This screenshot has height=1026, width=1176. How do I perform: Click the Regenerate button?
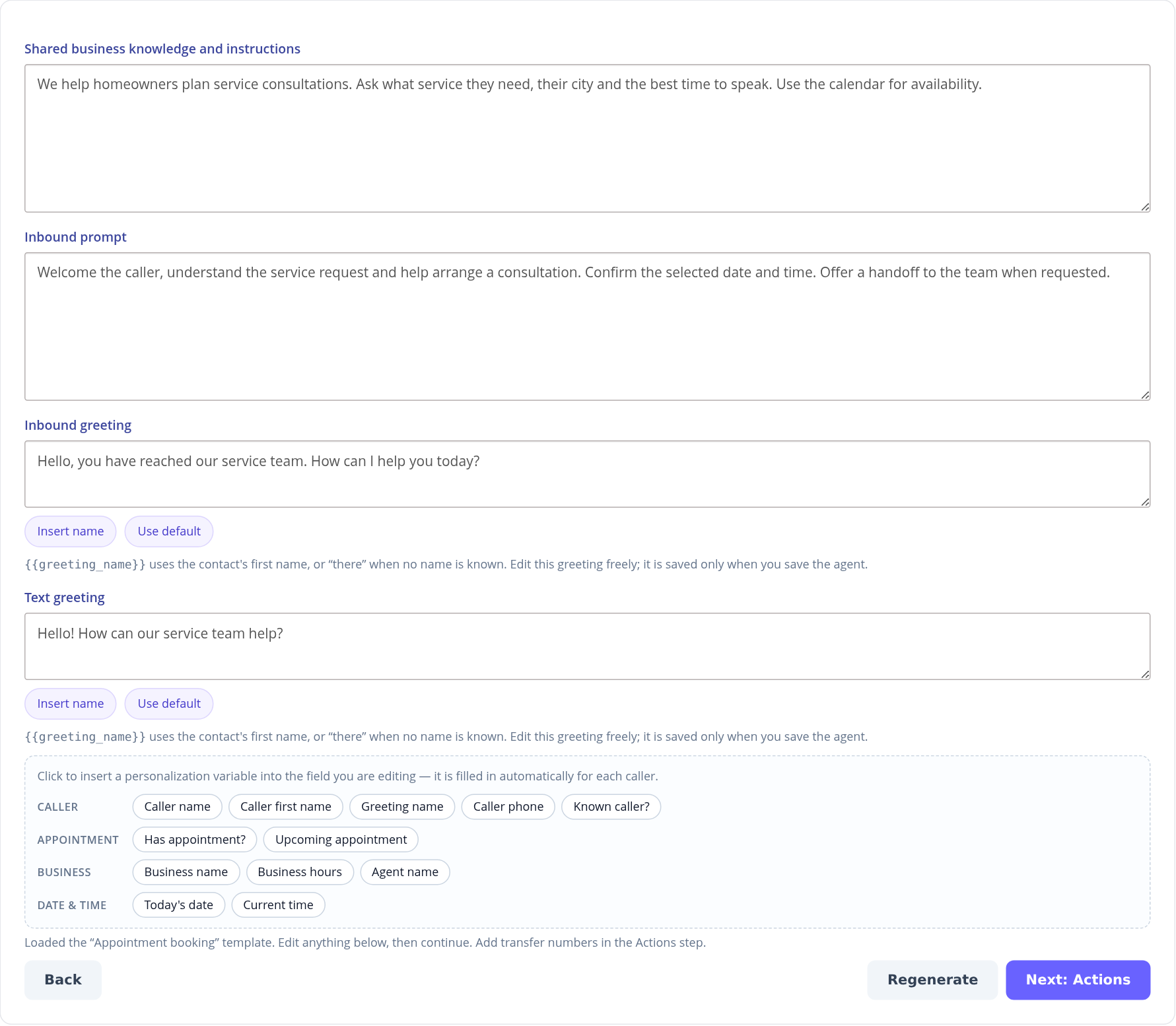[932, 980]
